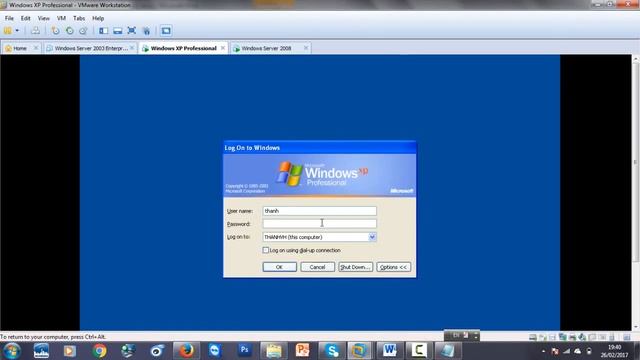Click the Password input field
The width and height of the screenshot is (640, 360).
(320, 224)
